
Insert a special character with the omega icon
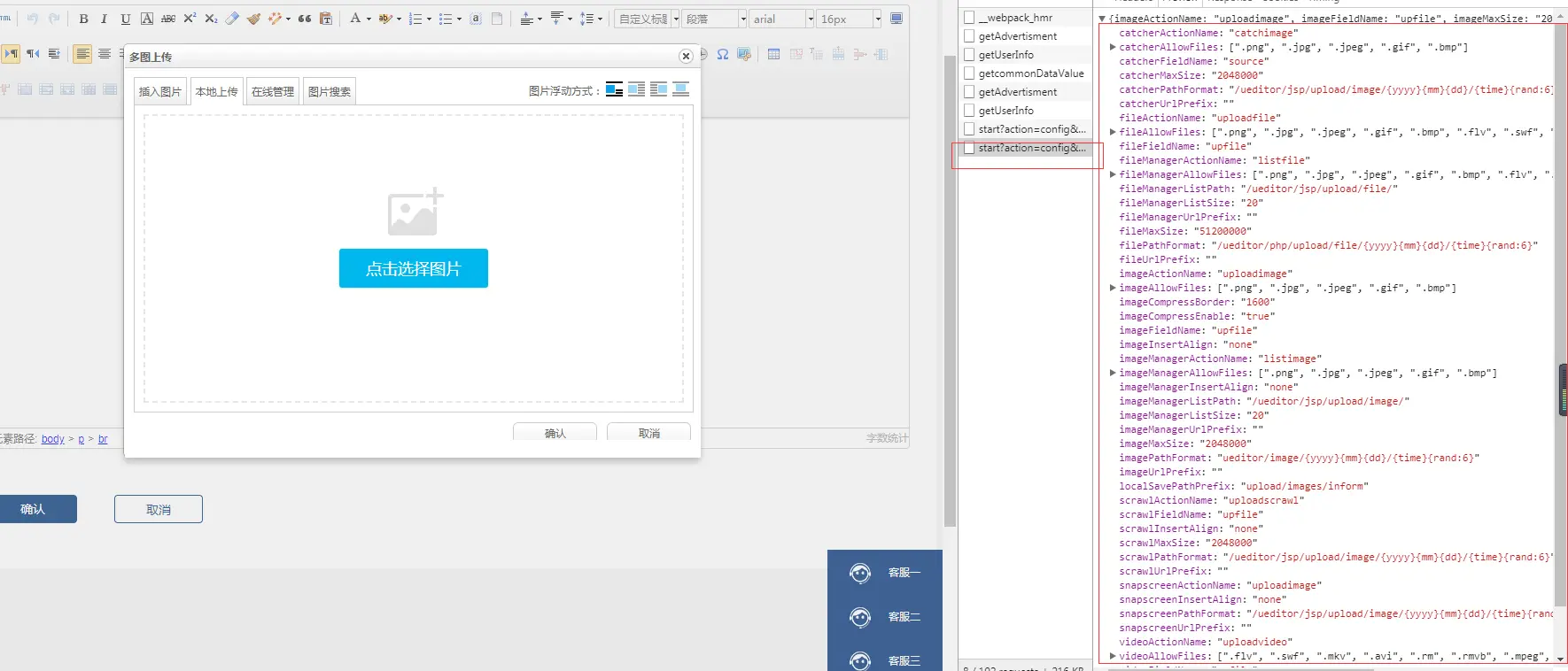723,54
